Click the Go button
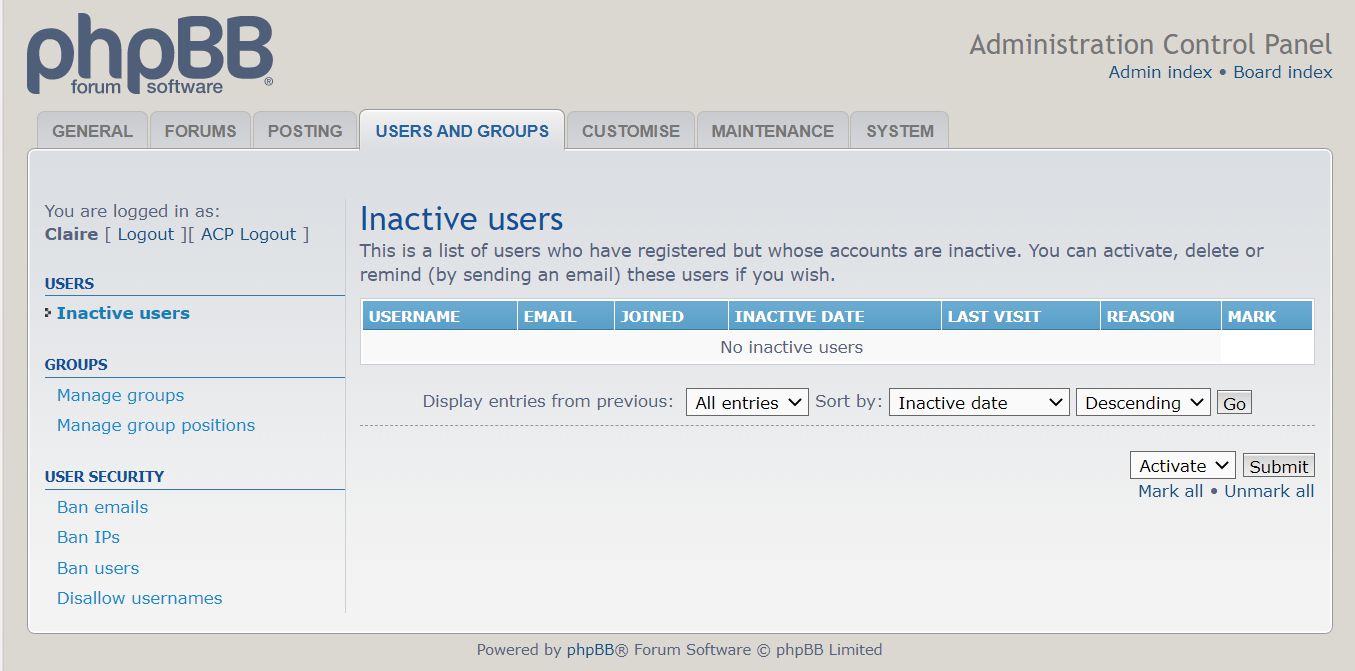Screen dimensions: 1355x671 tap(1233, 402)
